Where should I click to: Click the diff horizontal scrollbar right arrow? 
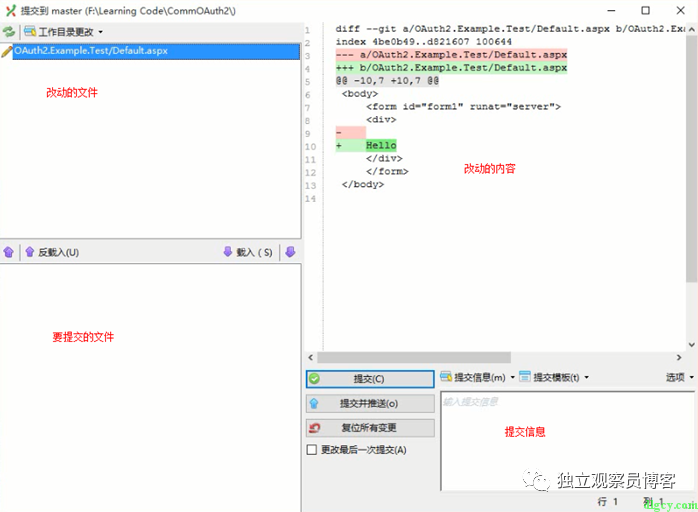(679, 358)
